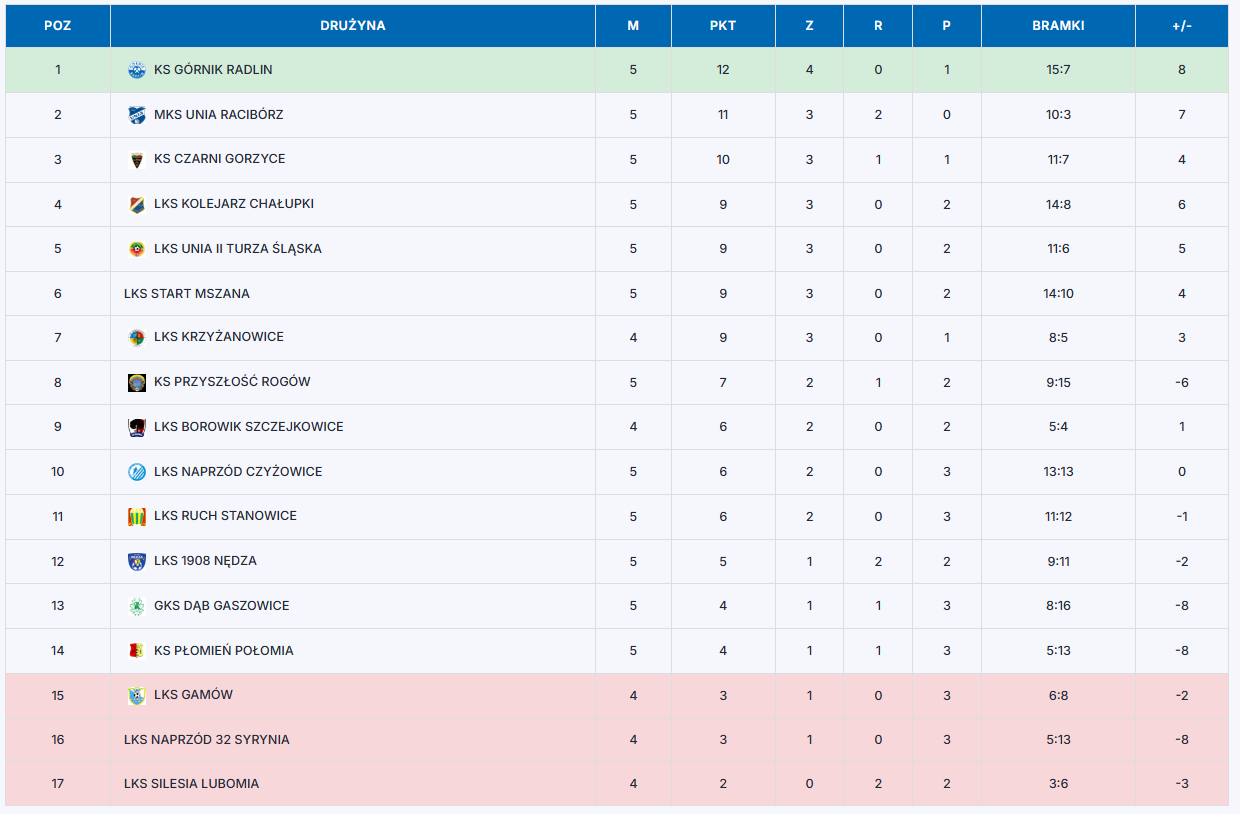Open LKS Start Mszana team link

pyautogui.click(x=187, y=294)
